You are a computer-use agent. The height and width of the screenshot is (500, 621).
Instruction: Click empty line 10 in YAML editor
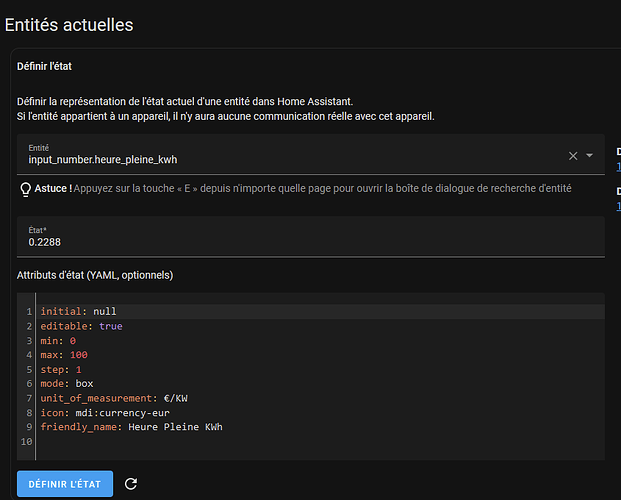point(200,441)
